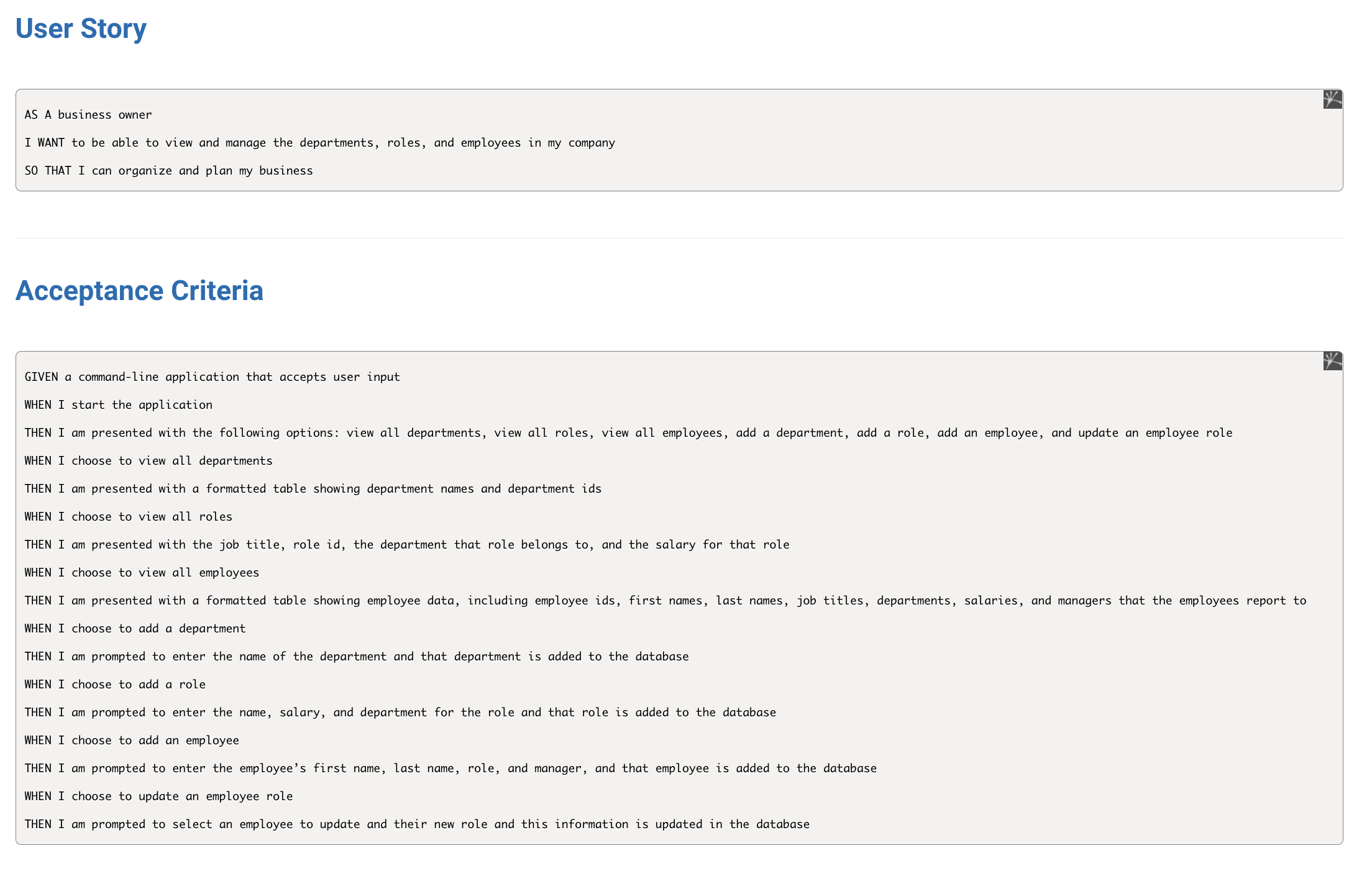Click the line about department names and department ids
This screenshot has height=871, width=1372.
point(313,489)
